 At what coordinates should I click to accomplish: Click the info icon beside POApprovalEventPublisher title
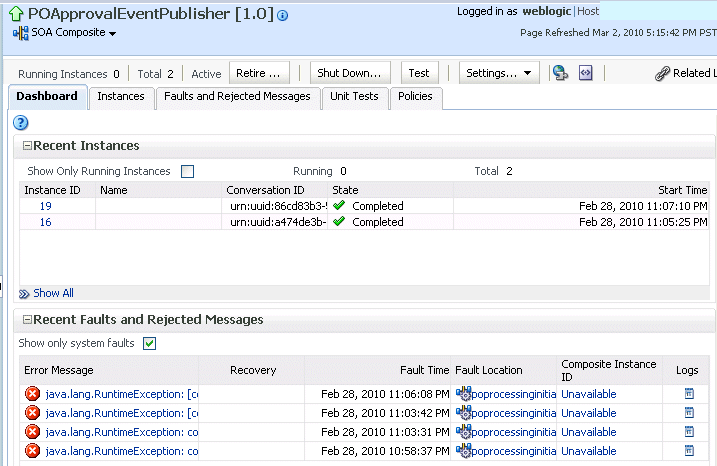coord(283,16)
